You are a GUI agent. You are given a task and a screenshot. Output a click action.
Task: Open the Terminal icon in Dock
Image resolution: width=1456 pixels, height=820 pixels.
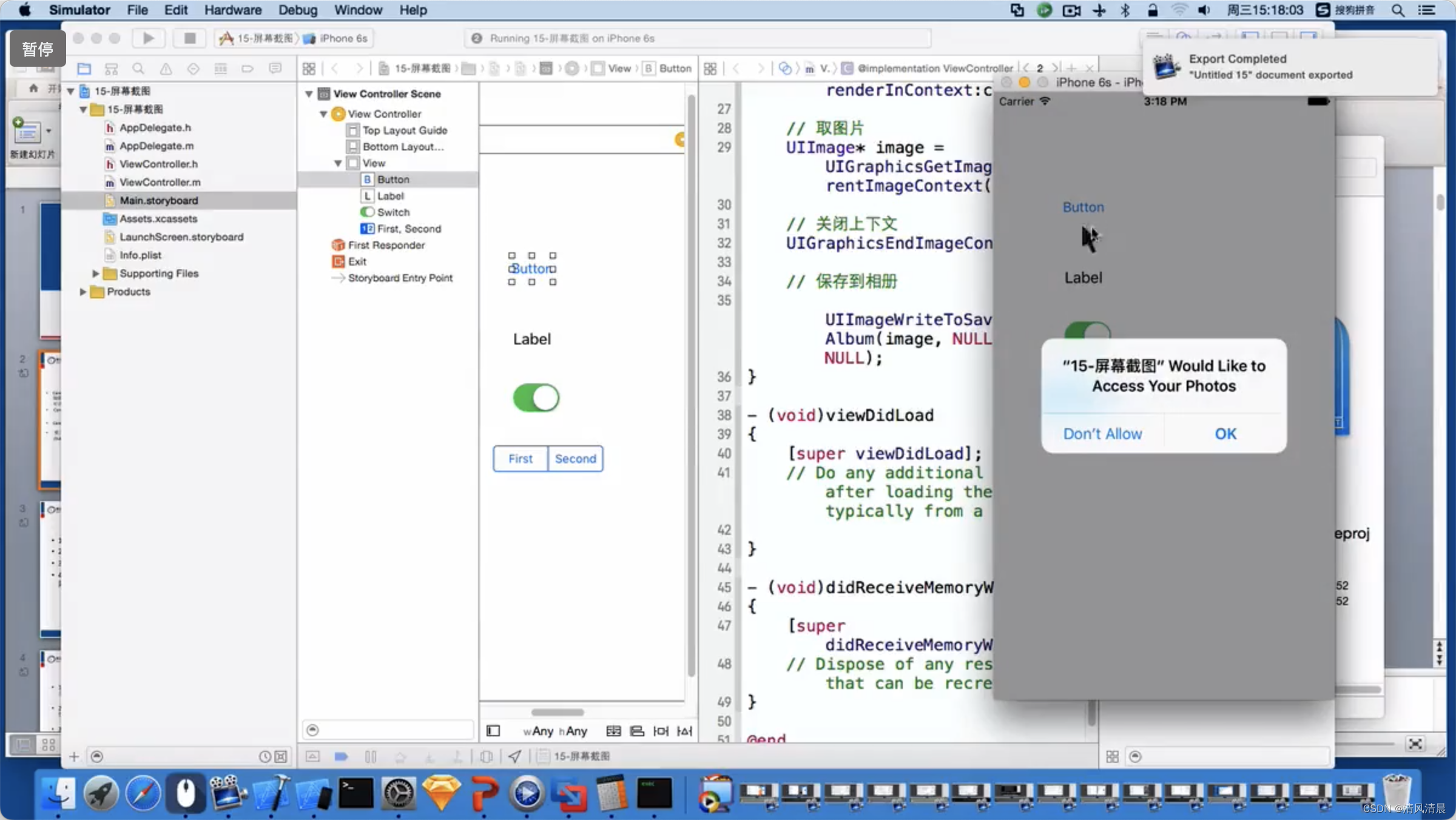click(356, 793)
